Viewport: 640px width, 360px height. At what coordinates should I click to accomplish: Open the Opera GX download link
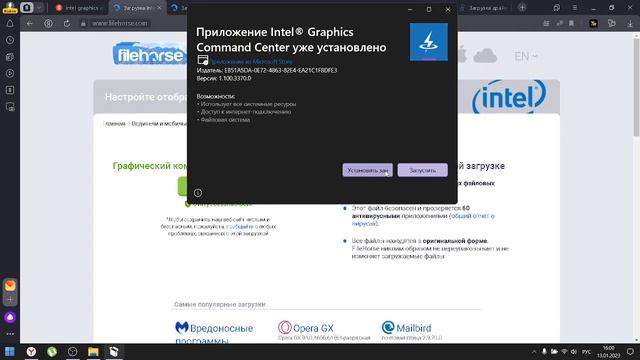[x=306, y=328]
